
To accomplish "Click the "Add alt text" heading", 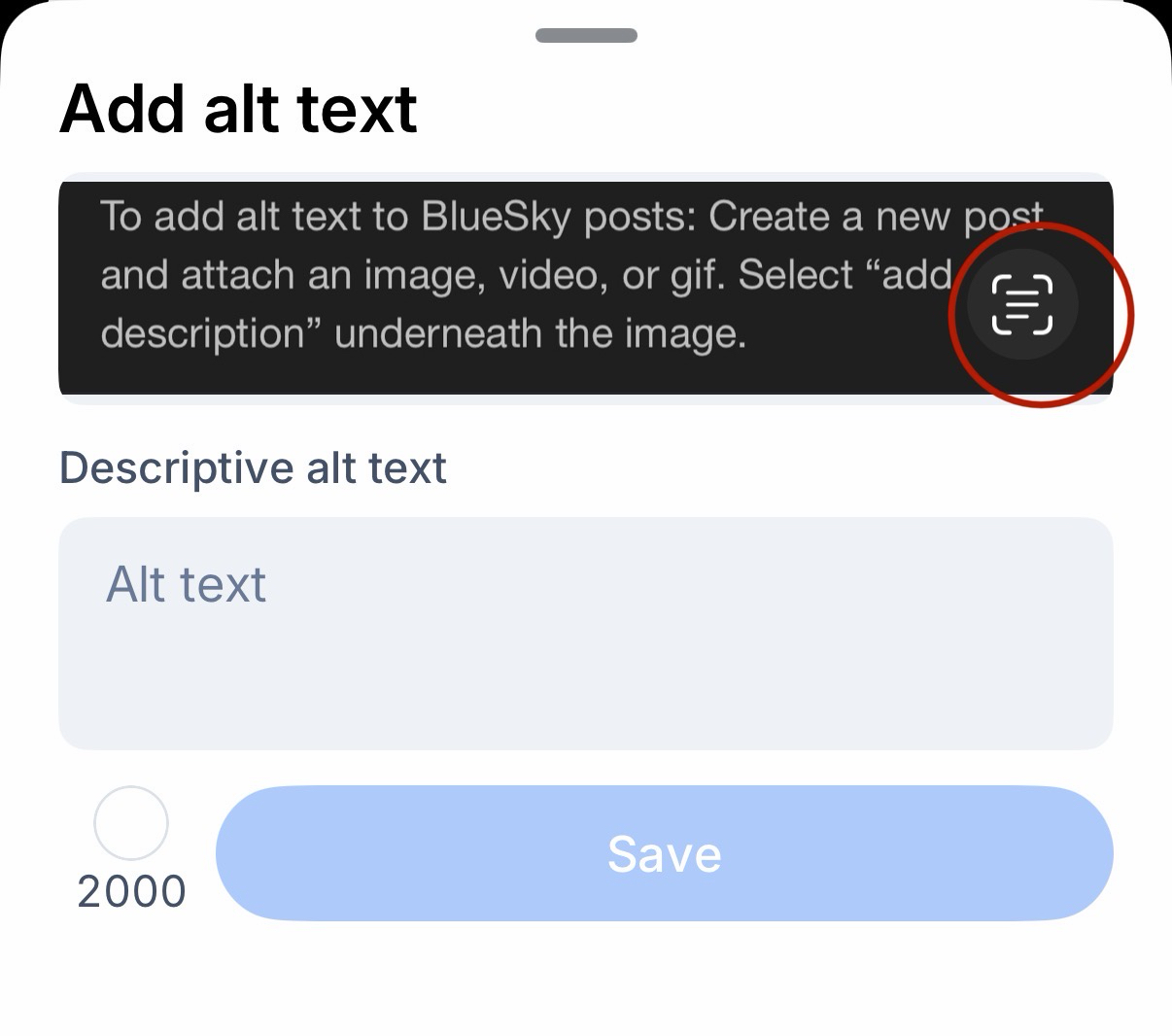I will 238,108.
